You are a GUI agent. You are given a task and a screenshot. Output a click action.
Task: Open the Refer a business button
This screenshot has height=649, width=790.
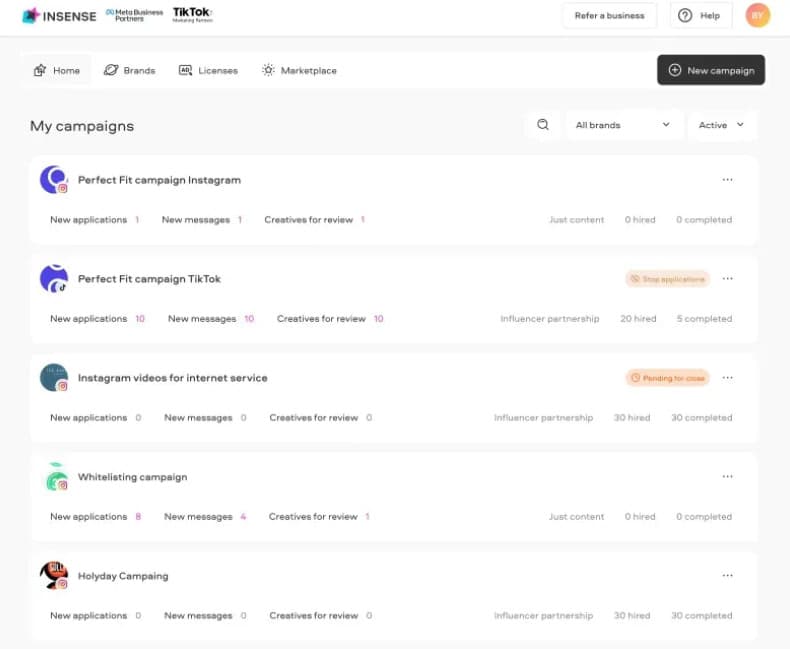pos(609,16)
